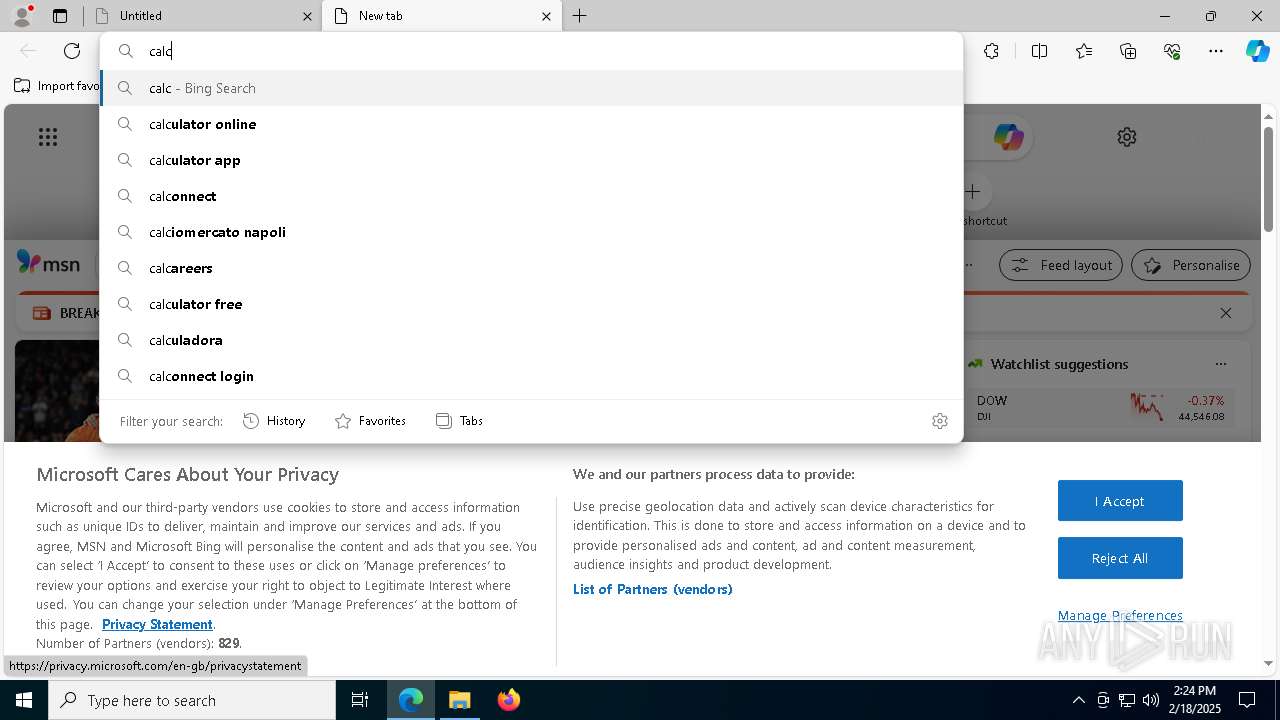Screen dimensions: 1280x720
Task: Open List of Partners (vendors) link
Action: tap(652, 589)
